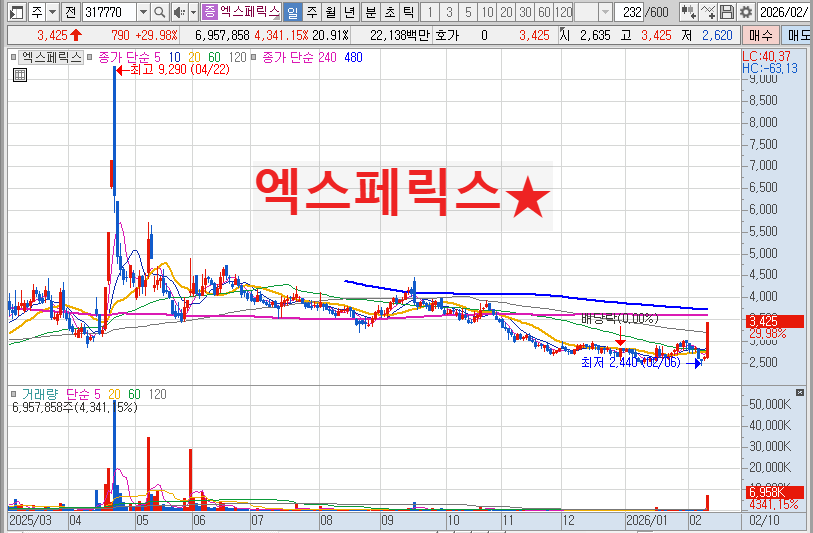Open chart settings gear icon
The width and height of the screenshot is (813, 533).
[746, 12]
